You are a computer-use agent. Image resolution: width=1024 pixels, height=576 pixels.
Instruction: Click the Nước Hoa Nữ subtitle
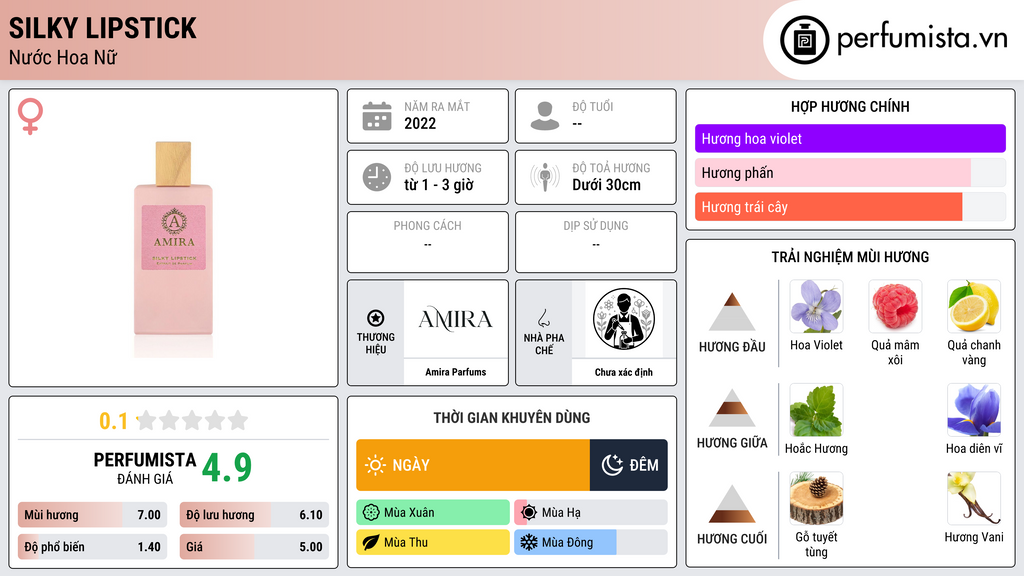[63, 57]
